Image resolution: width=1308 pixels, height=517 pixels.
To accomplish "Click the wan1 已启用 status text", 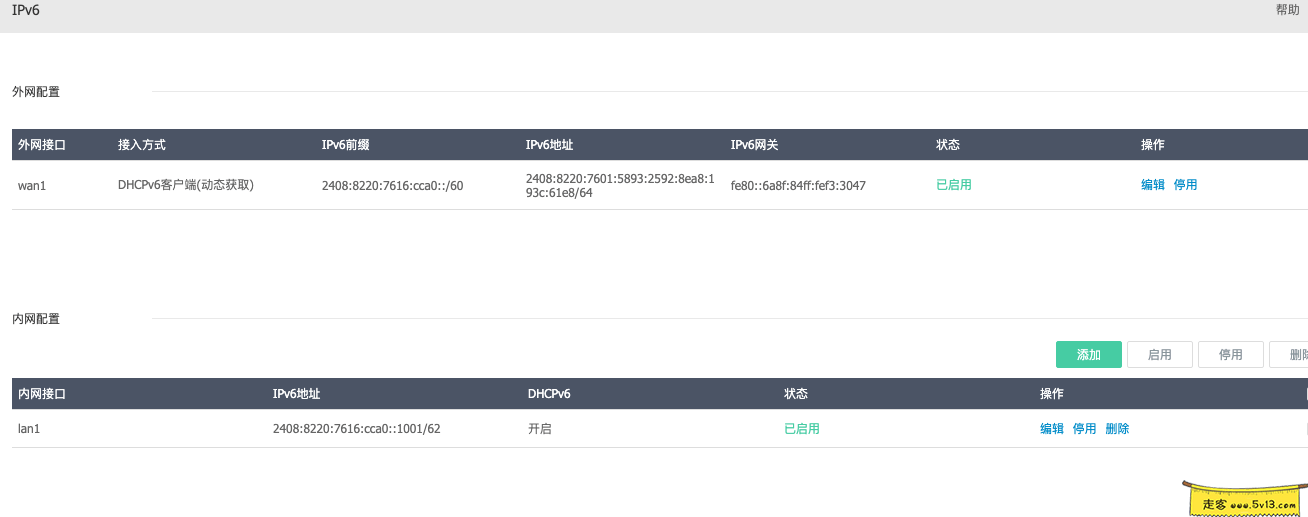I will pos(954,185).
